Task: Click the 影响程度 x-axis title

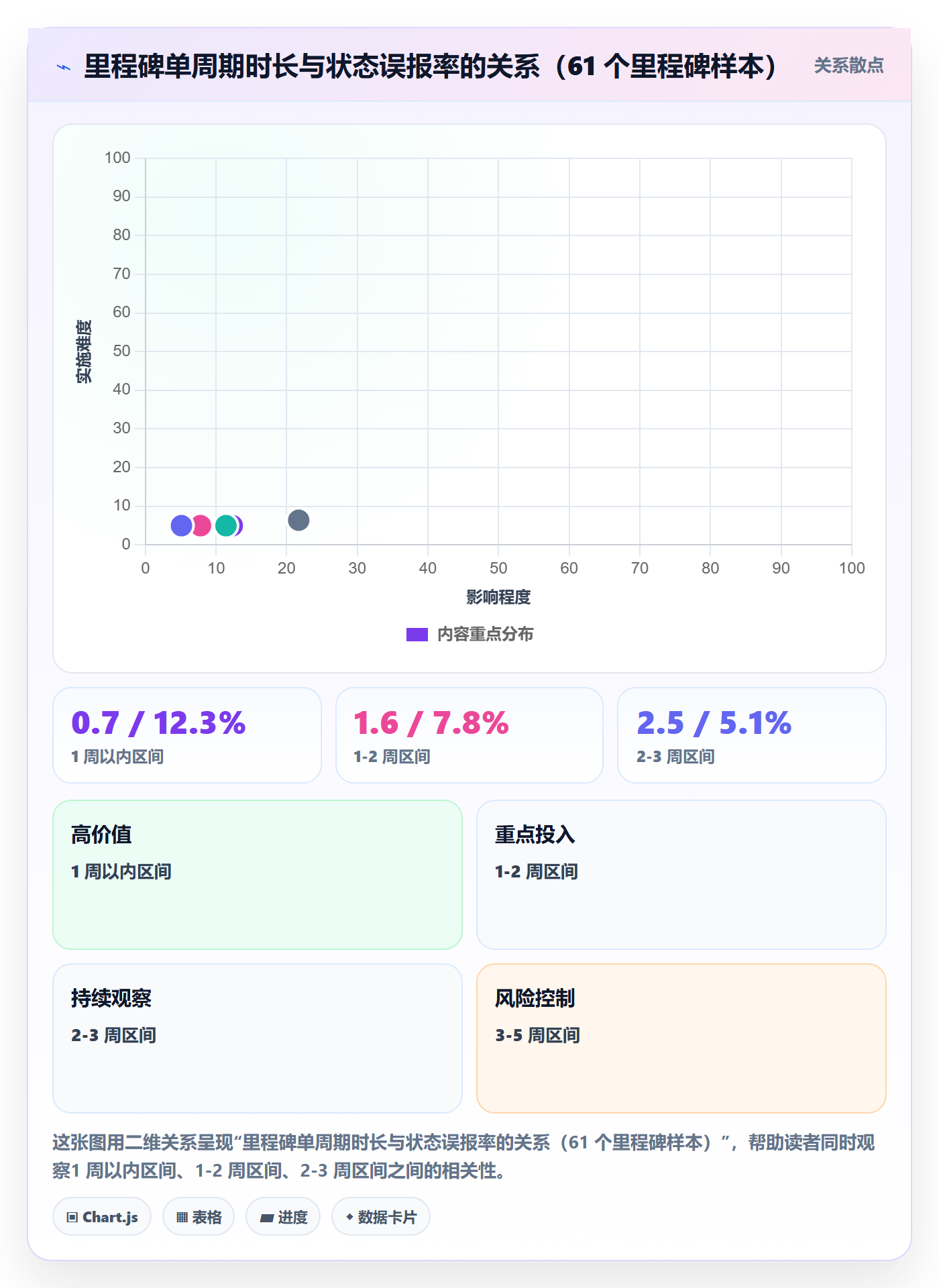Action: 498,597
